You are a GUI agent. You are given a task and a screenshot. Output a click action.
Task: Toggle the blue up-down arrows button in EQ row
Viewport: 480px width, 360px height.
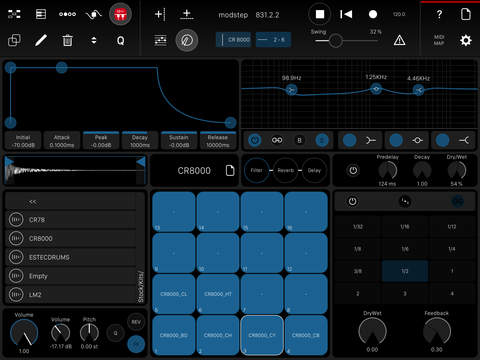pos(322,140)
